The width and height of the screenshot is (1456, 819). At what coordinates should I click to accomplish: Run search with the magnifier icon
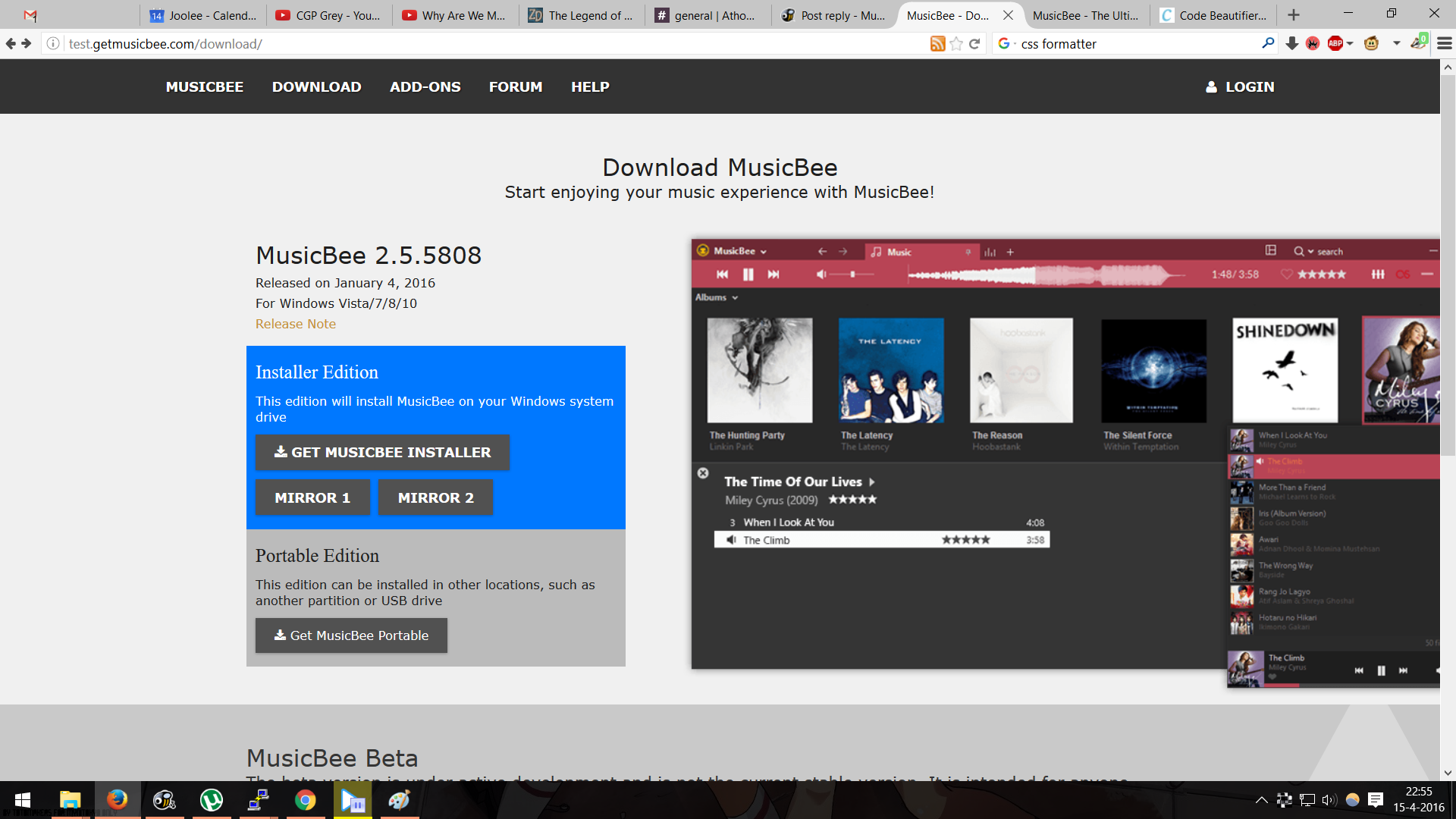coord(1267,44)
